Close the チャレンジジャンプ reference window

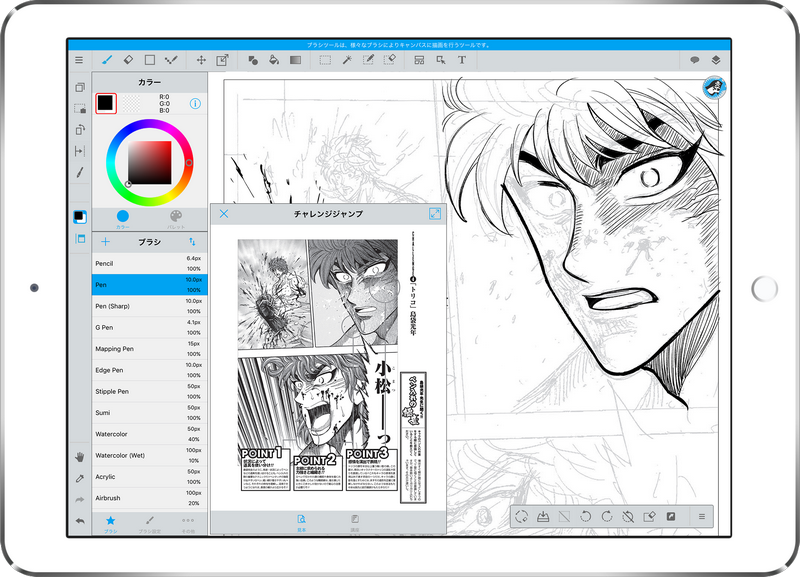click(224, 214)
